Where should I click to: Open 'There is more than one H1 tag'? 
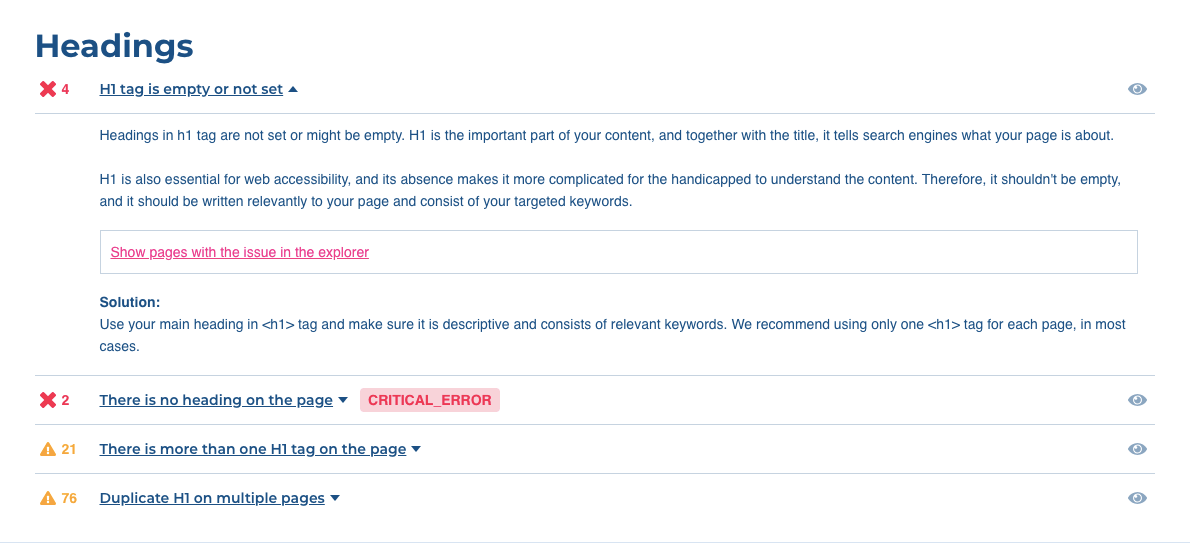(253, 450)
